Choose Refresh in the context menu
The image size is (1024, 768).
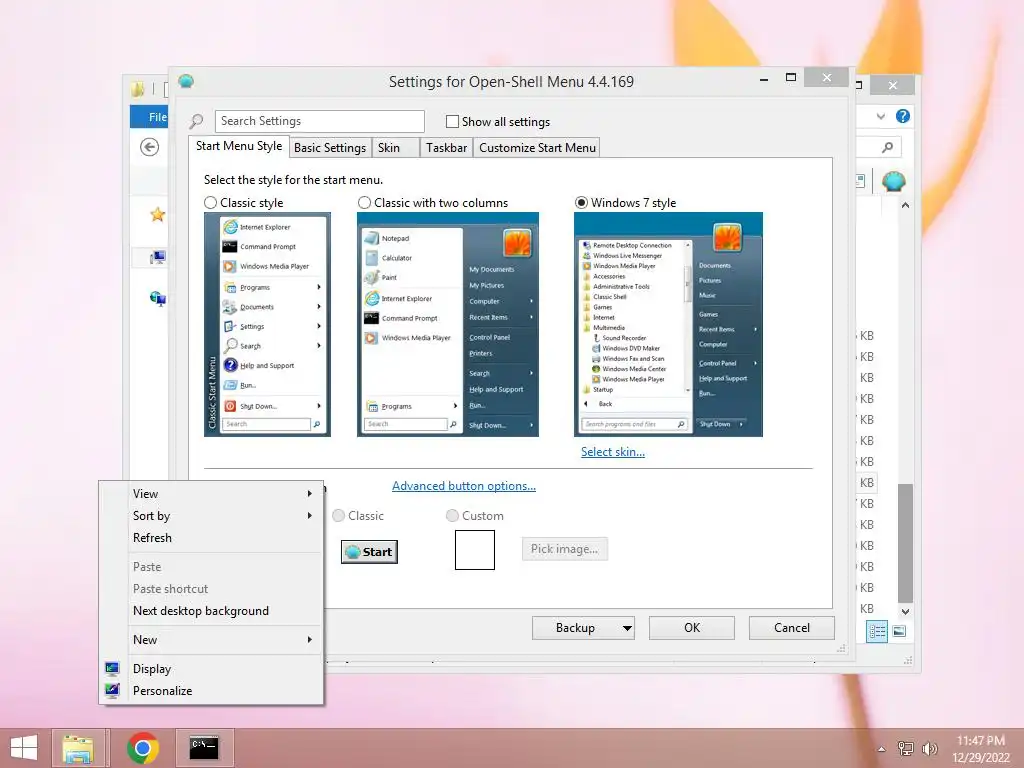[x=212, y=538]
